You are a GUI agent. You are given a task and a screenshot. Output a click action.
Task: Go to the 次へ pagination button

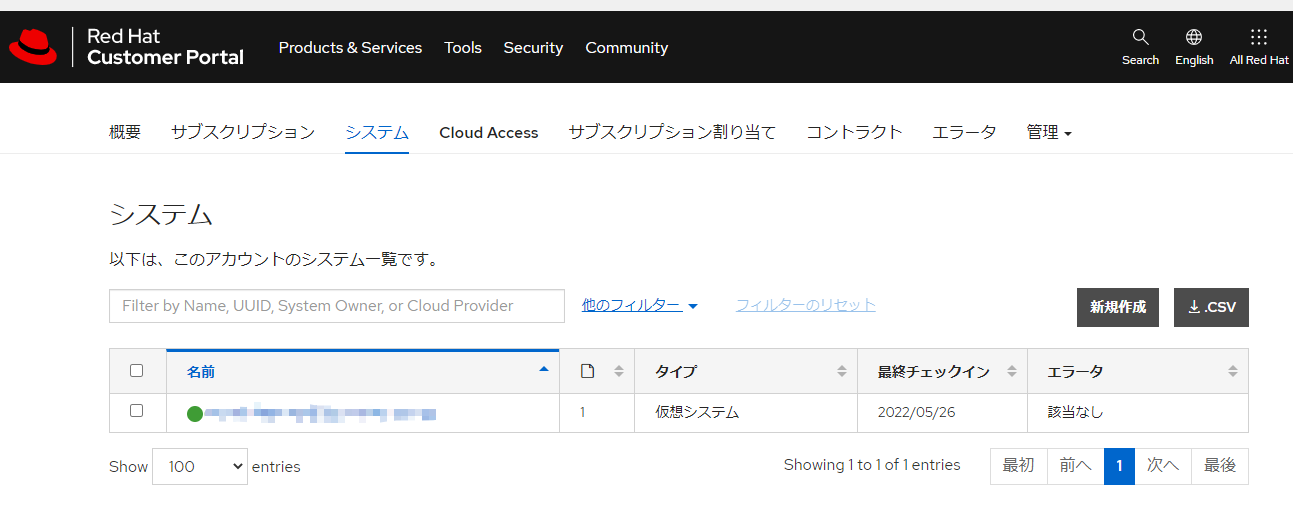click(1162, 465)
